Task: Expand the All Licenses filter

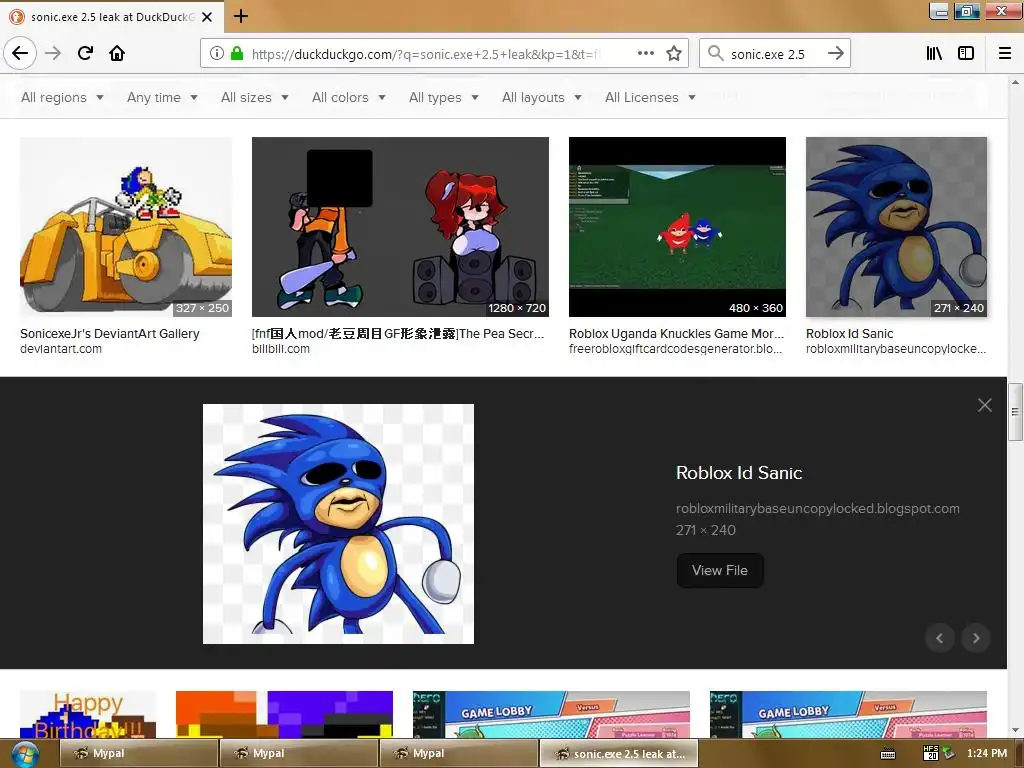Action: coord(650,97)
